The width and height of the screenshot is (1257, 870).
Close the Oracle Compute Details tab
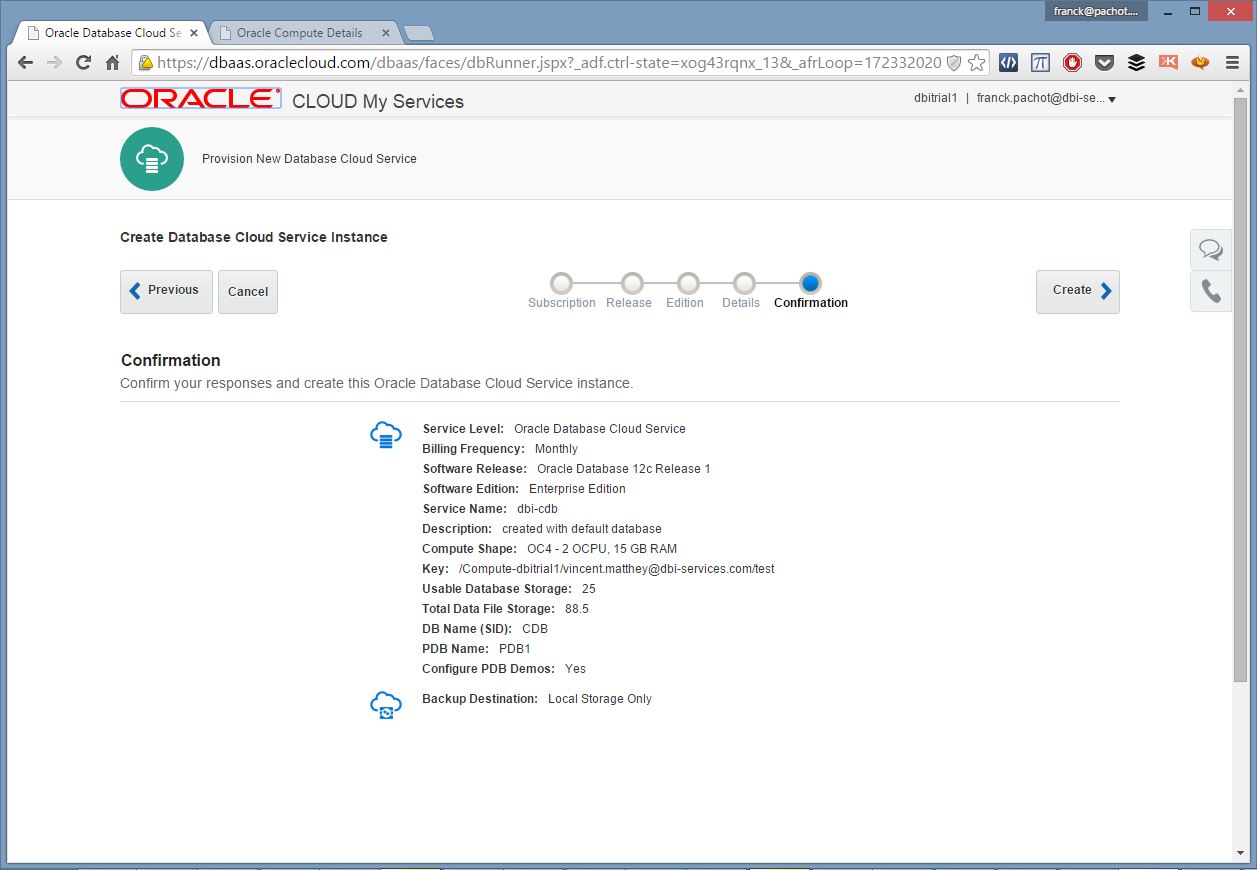coord(385,33)
